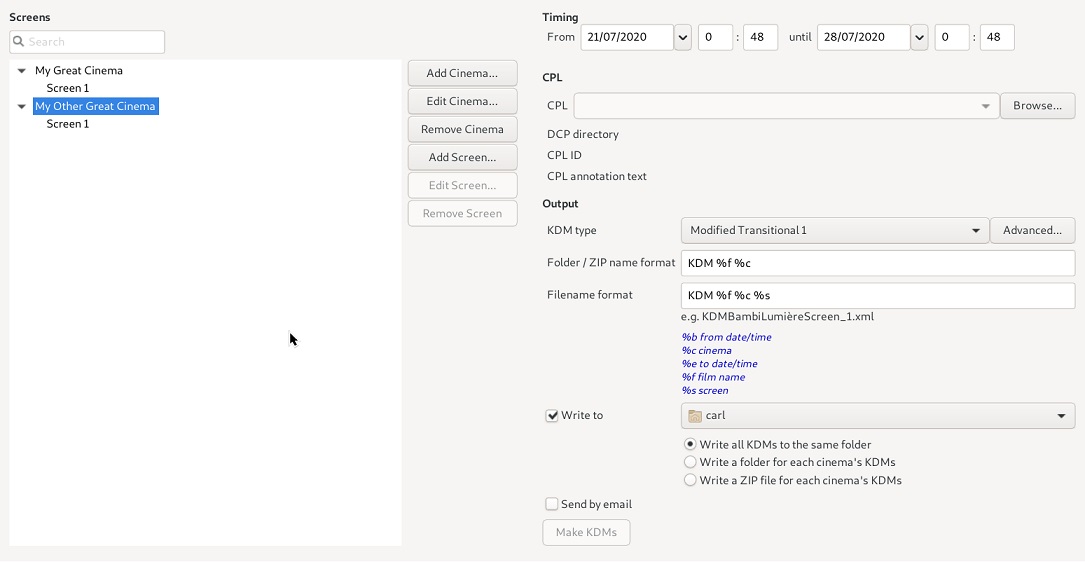Click the carl folder icon in Write to
The height and width of the screenshot is (562, 1085).
coord(695,416)
